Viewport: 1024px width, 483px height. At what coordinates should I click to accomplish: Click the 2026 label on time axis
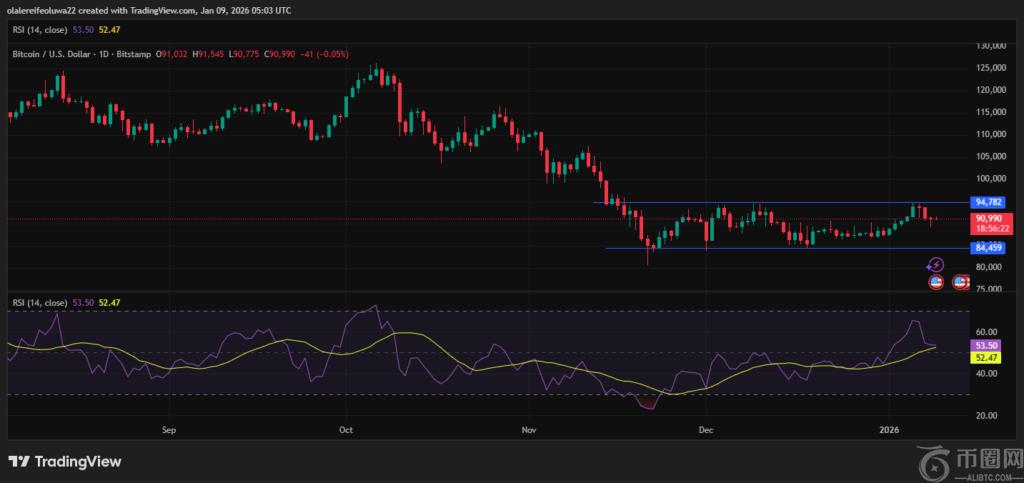click(x=889, y=431)
